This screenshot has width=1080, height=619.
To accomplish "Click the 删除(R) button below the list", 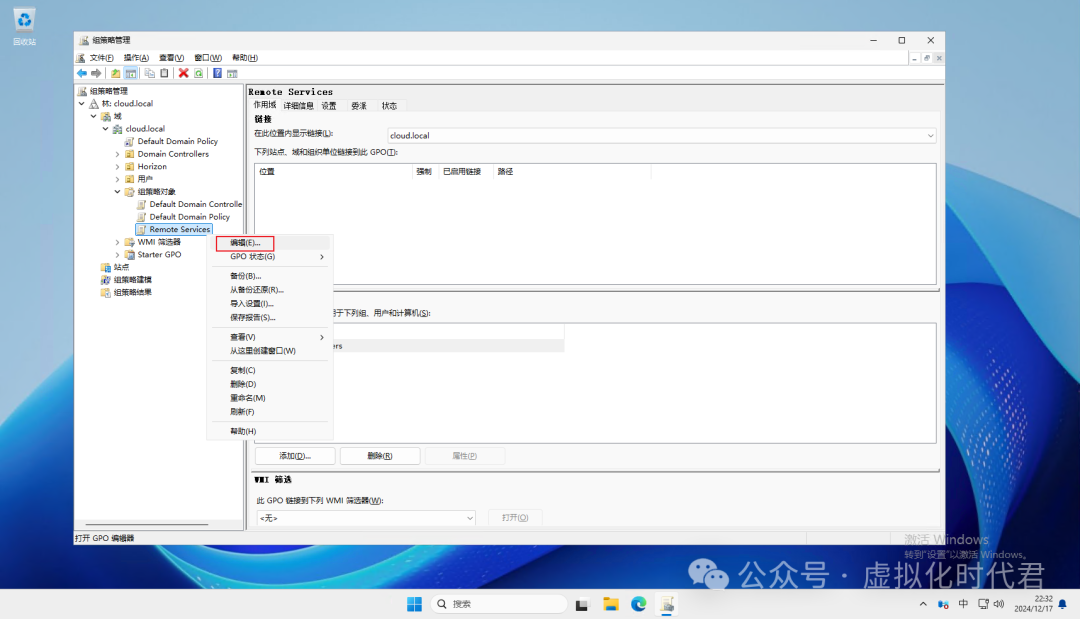I will [379, 456].
